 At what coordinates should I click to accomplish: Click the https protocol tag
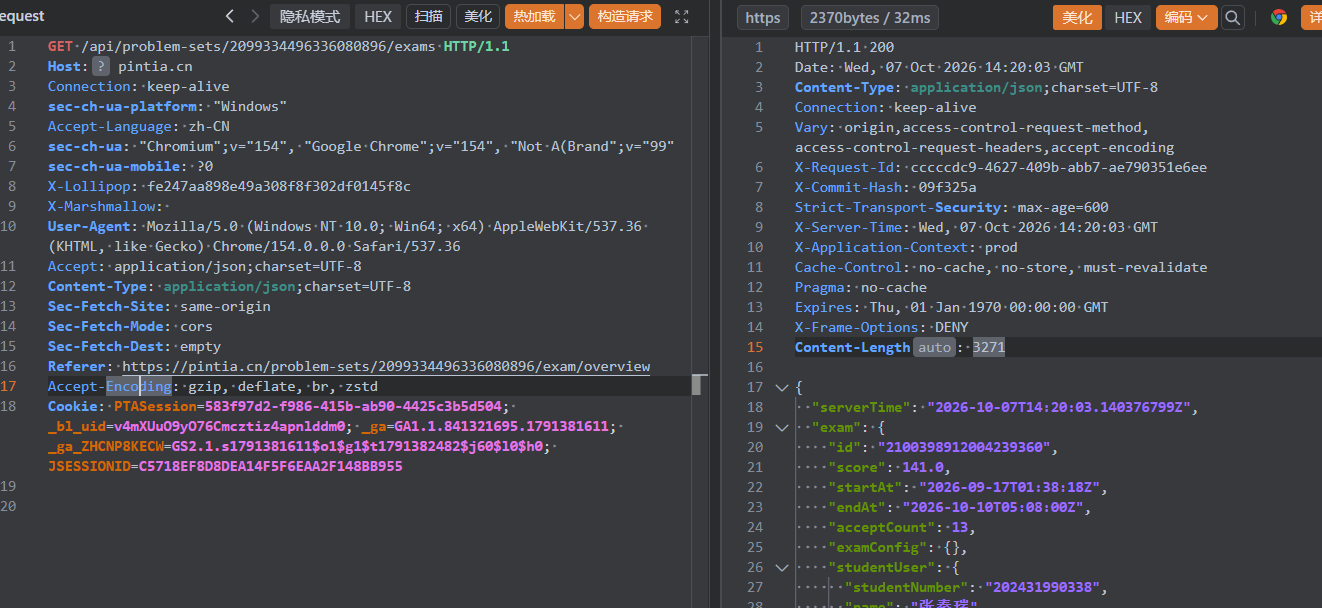pyautogui.click(x=762, y=17)
